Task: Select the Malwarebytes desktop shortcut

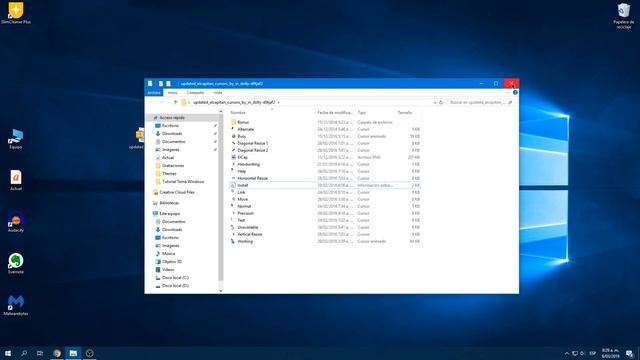Action: click(x=16, y=306)
